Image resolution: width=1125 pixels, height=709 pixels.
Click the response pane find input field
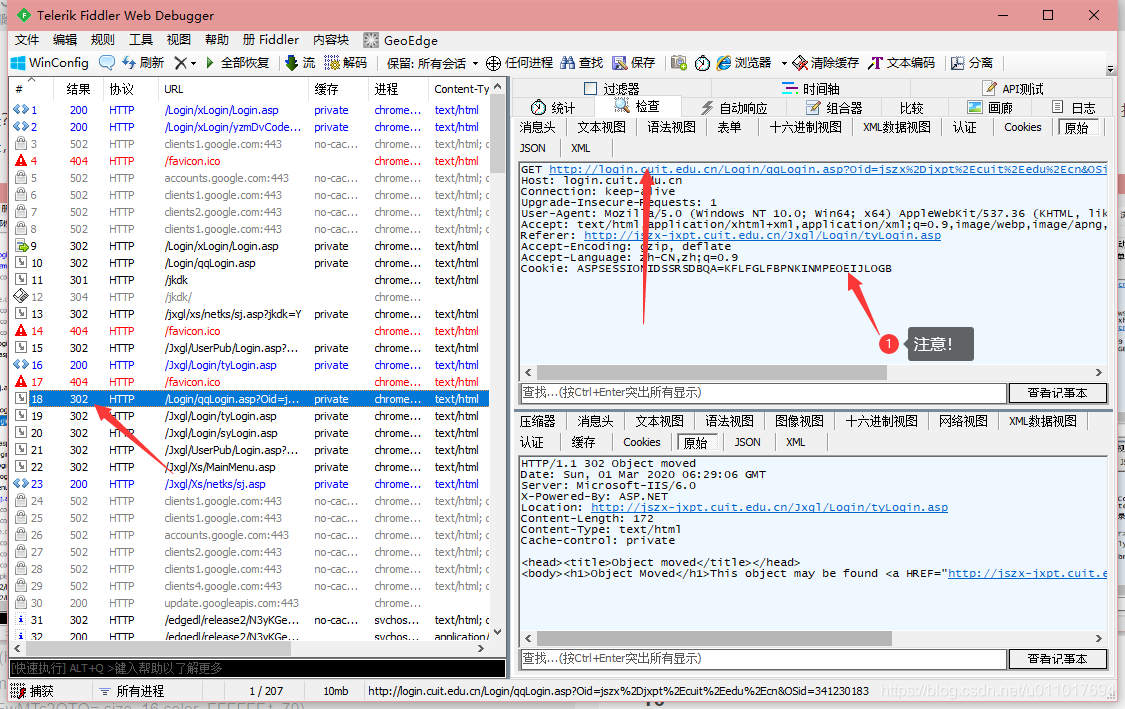763,659
